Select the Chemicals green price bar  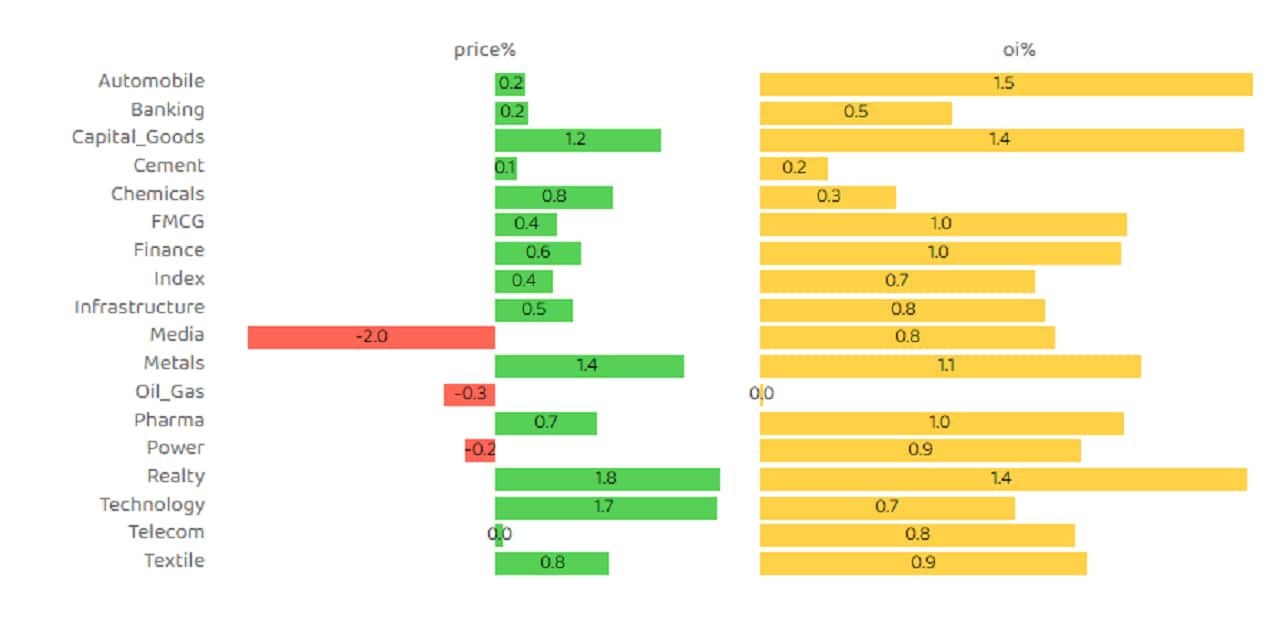[x=553, y=197]
